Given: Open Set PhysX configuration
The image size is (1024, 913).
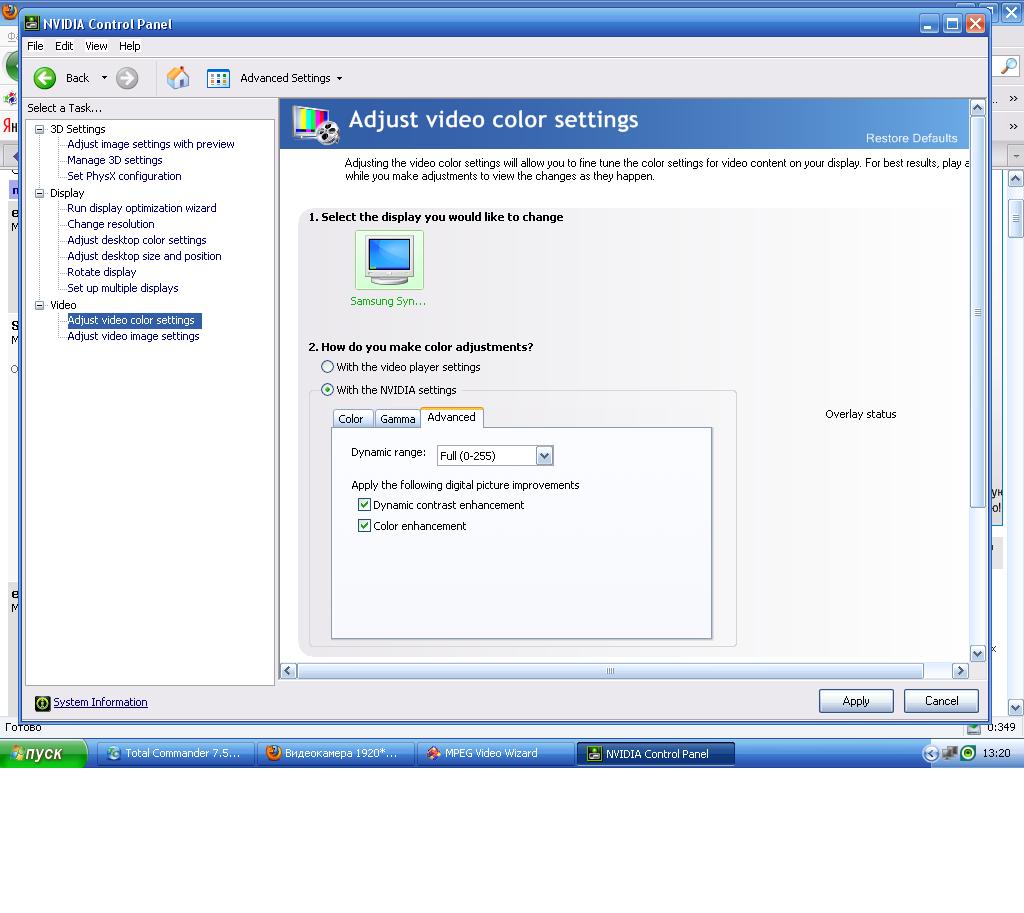Looking at the screenshot, I should 124,176.
